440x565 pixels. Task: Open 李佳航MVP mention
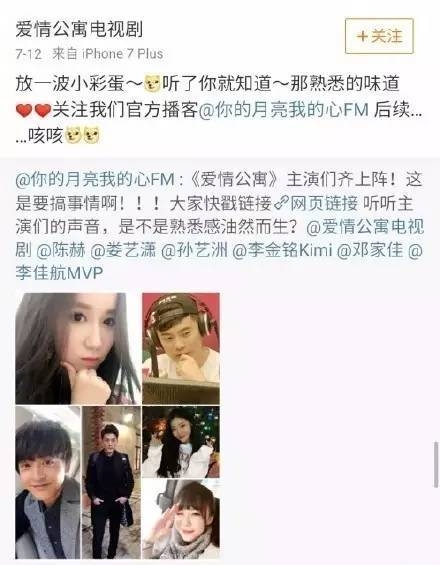59,273
